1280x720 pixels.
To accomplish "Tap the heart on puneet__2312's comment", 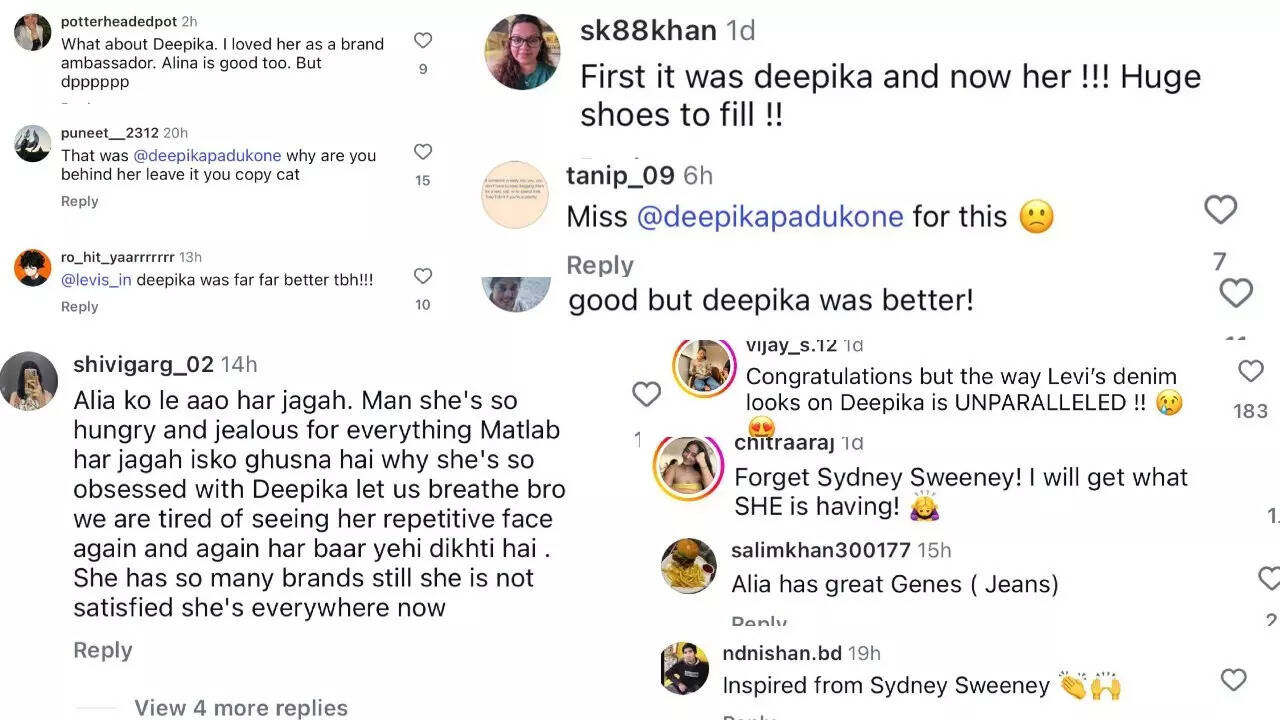I will 423,152.
